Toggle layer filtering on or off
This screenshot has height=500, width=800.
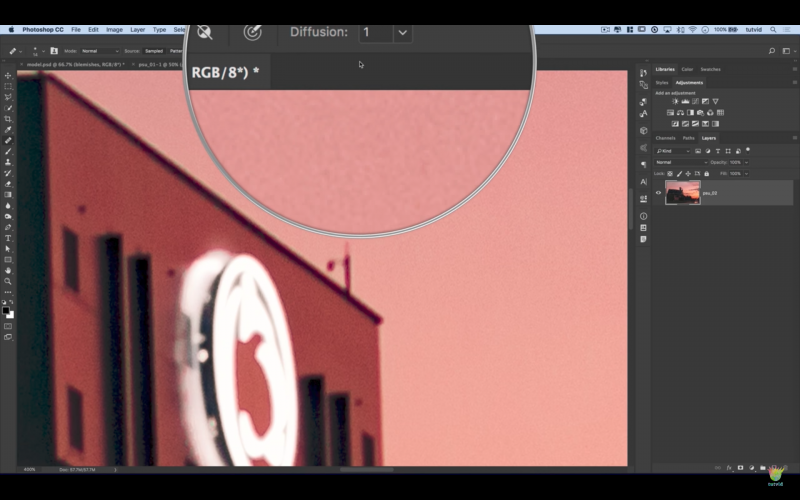(x=748, y=150)
